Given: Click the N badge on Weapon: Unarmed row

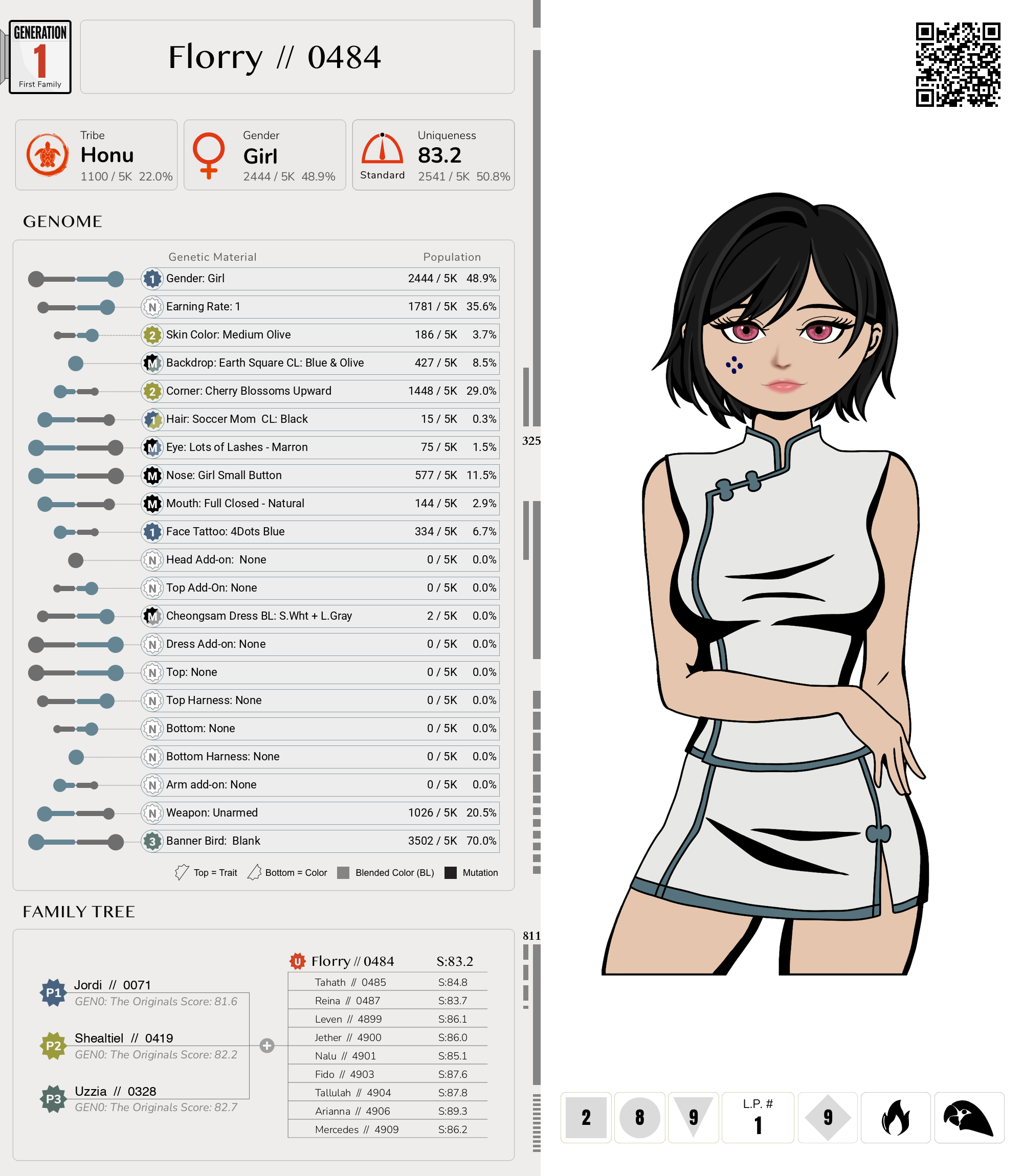Looking at the screenshot, I should pos(152,813).
